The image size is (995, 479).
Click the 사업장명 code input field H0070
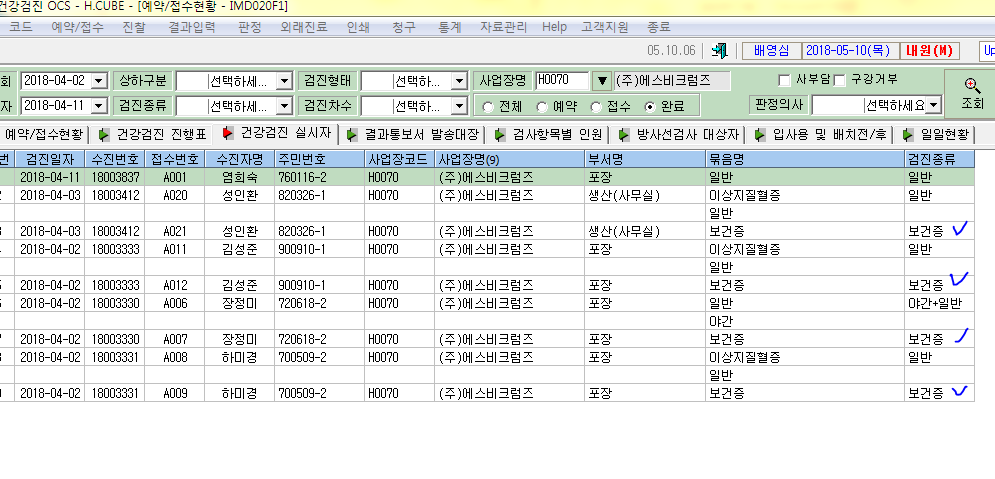pyautogui.click(x=563, y=81)
